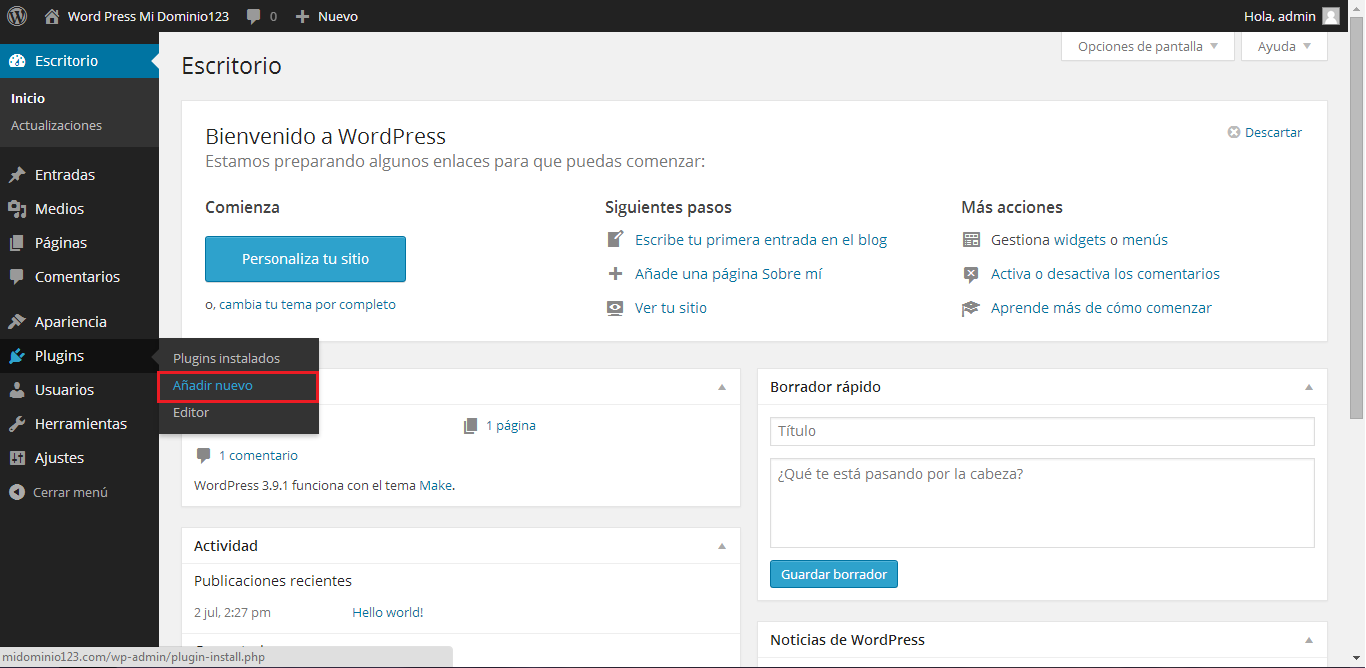The image size is (1366, 668).
Task: Expand the Ayuda help panel
Action: pos(1284,46)
